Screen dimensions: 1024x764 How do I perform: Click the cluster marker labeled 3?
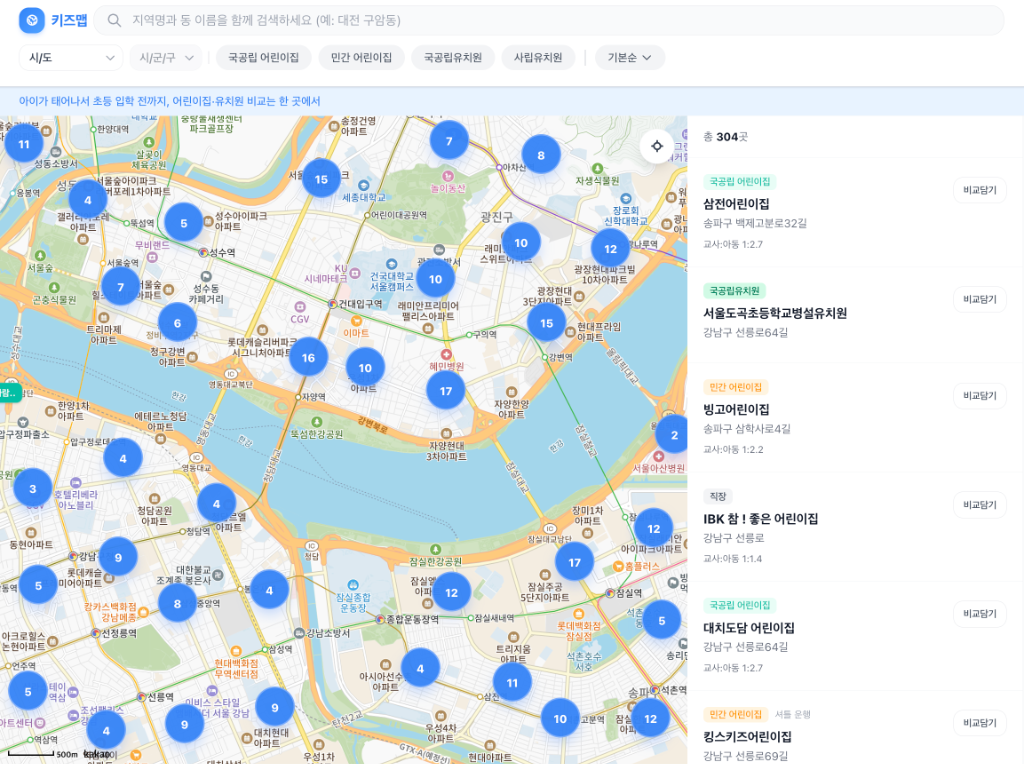tap(33, 489)
